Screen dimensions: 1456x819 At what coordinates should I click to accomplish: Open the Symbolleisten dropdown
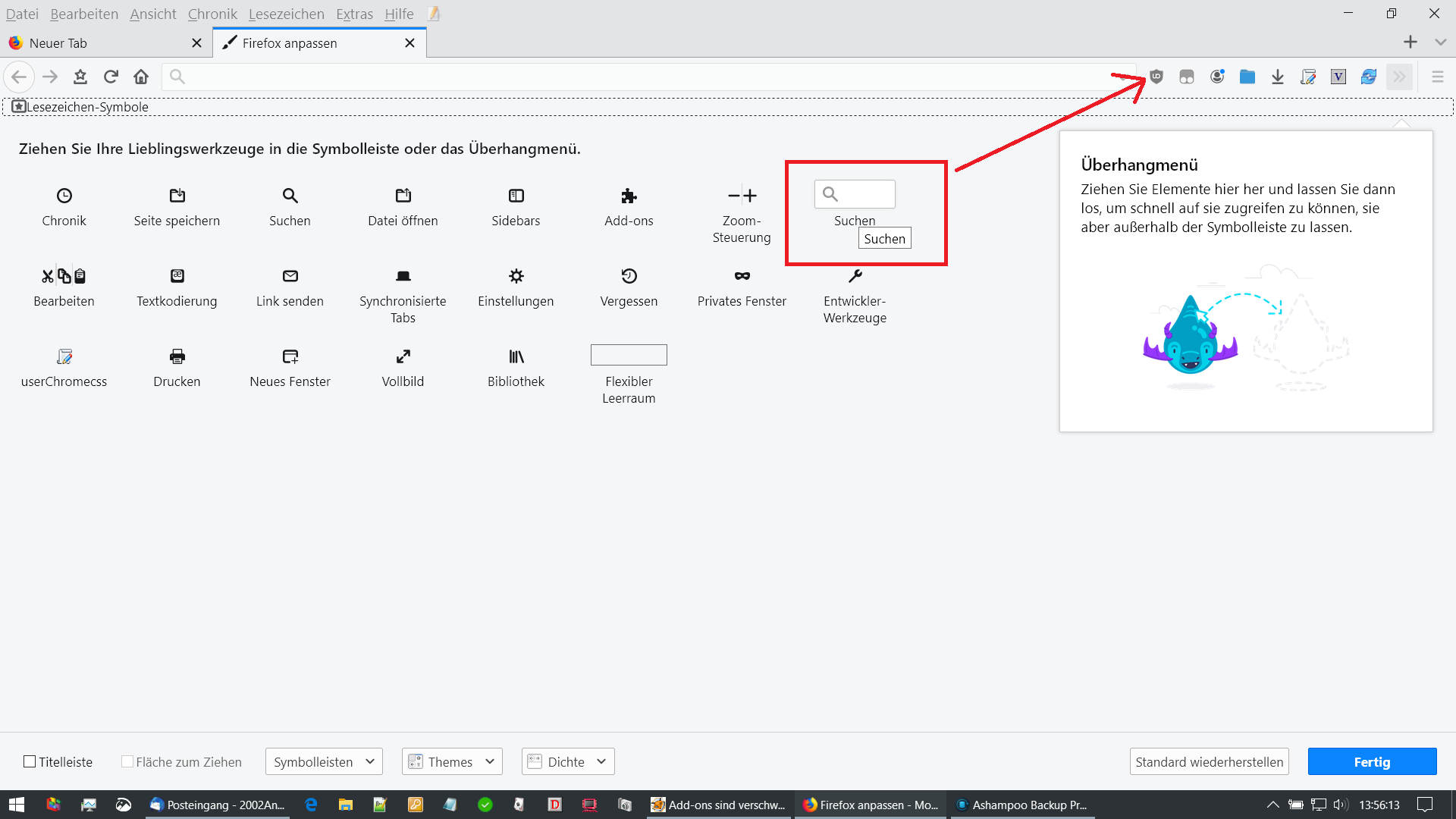click(324, 761)
